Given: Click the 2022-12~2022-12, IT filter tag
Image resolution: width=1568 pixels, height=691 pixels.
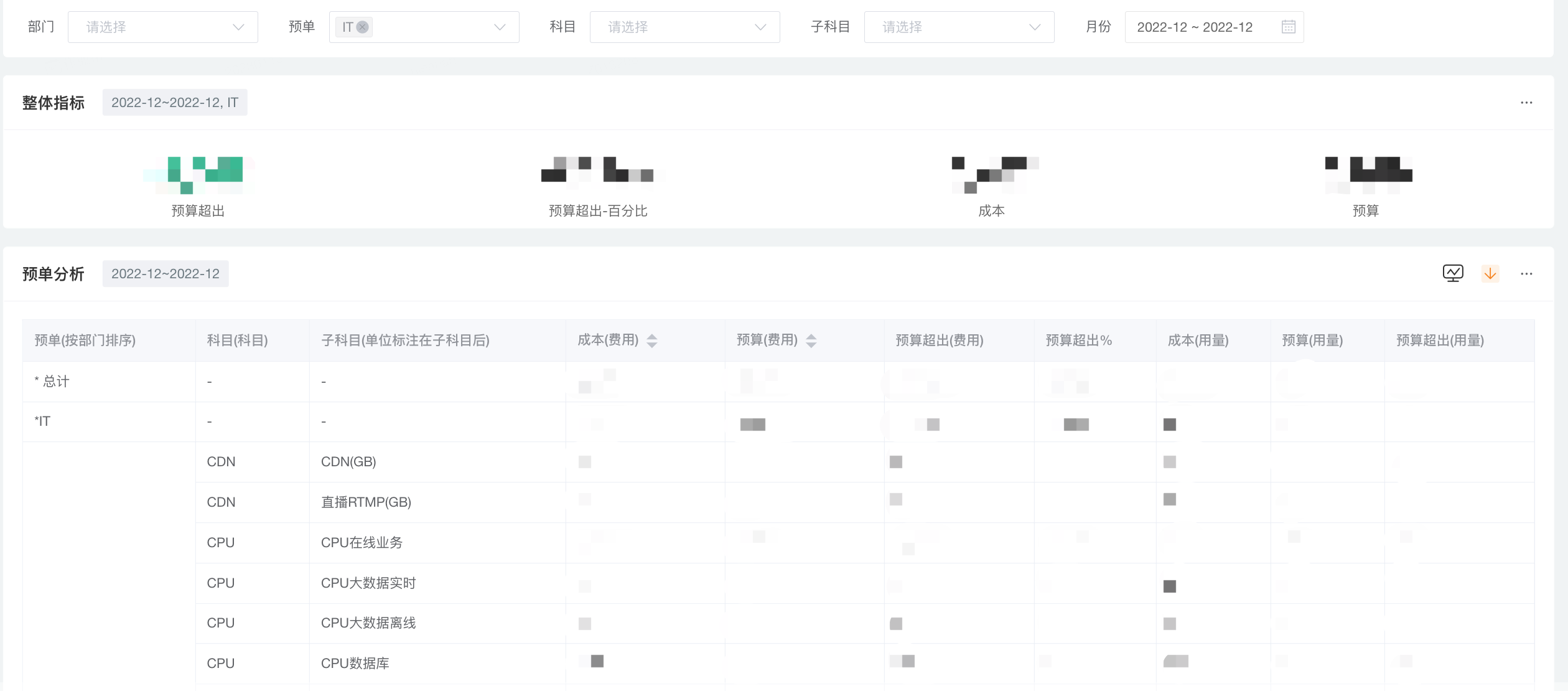Looking at the screenshot, I should click(175, 103).
